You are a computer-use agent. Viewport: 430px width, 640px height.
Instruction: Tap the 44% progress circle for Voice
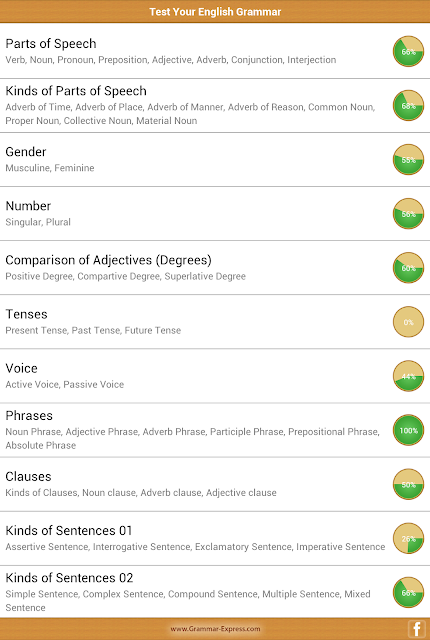point(408,376)
